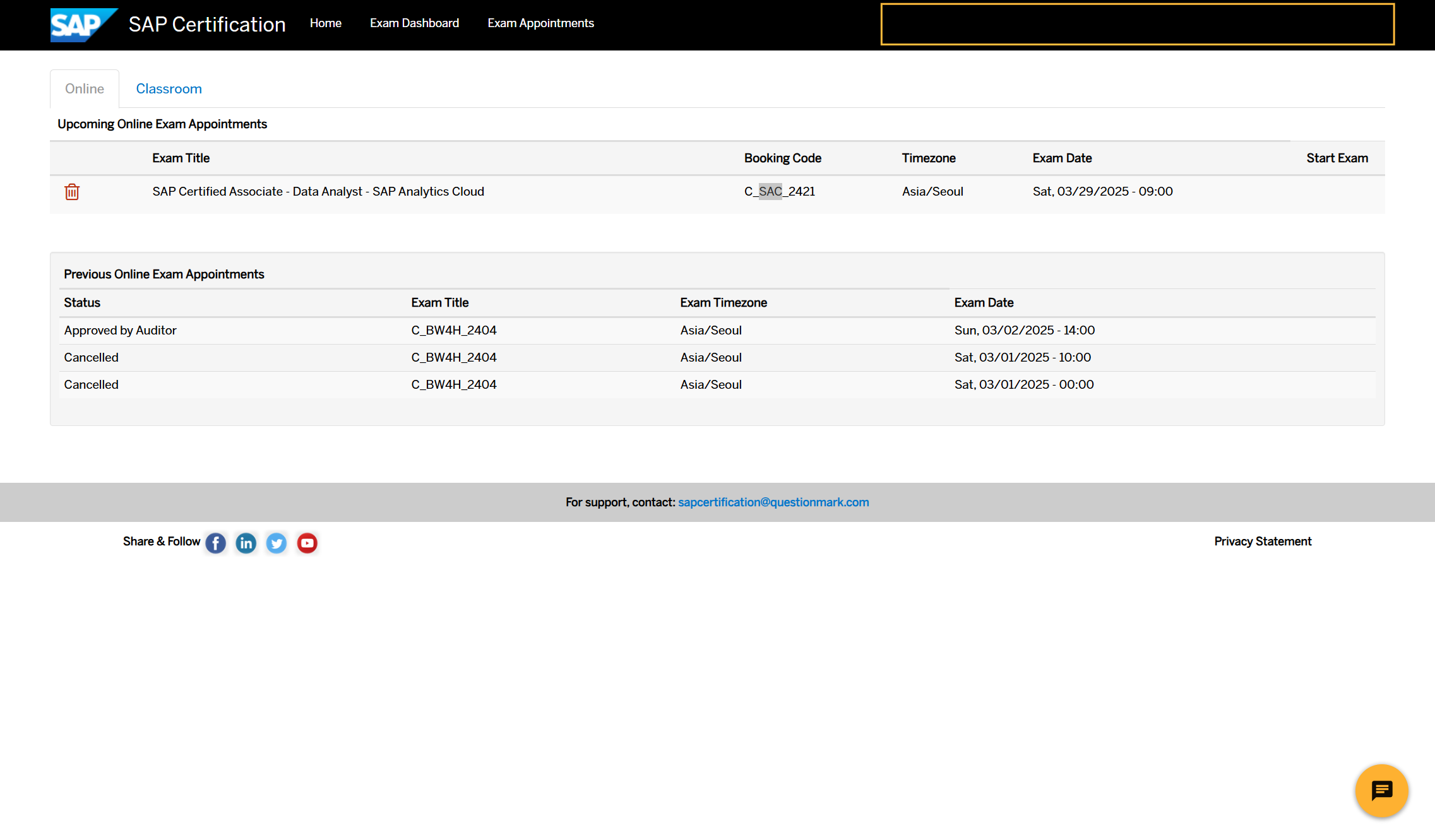Screen dimensions: 1435x840
Task: Click the Booking Code column header
Action: tap(783, 158)
